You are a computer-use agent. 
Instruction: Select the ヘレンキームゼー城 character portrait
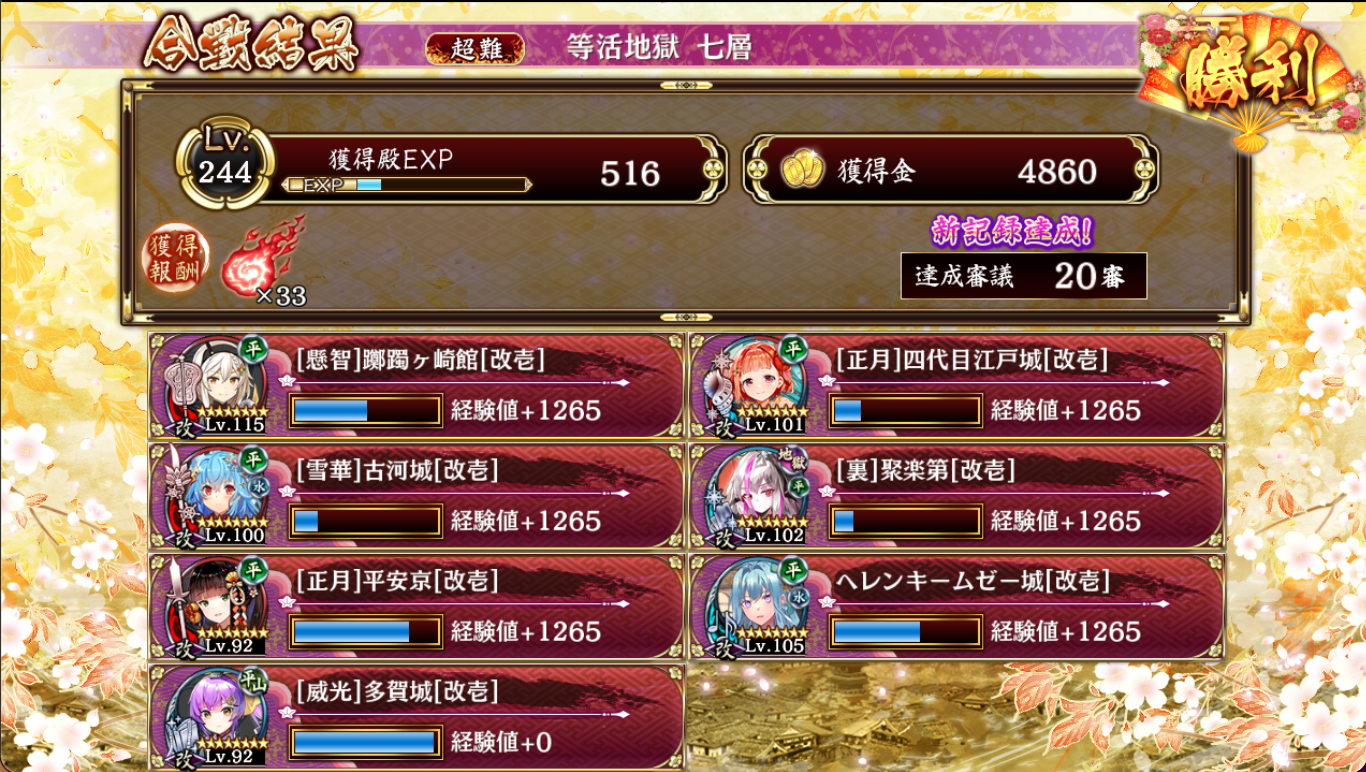click(758, 606)
